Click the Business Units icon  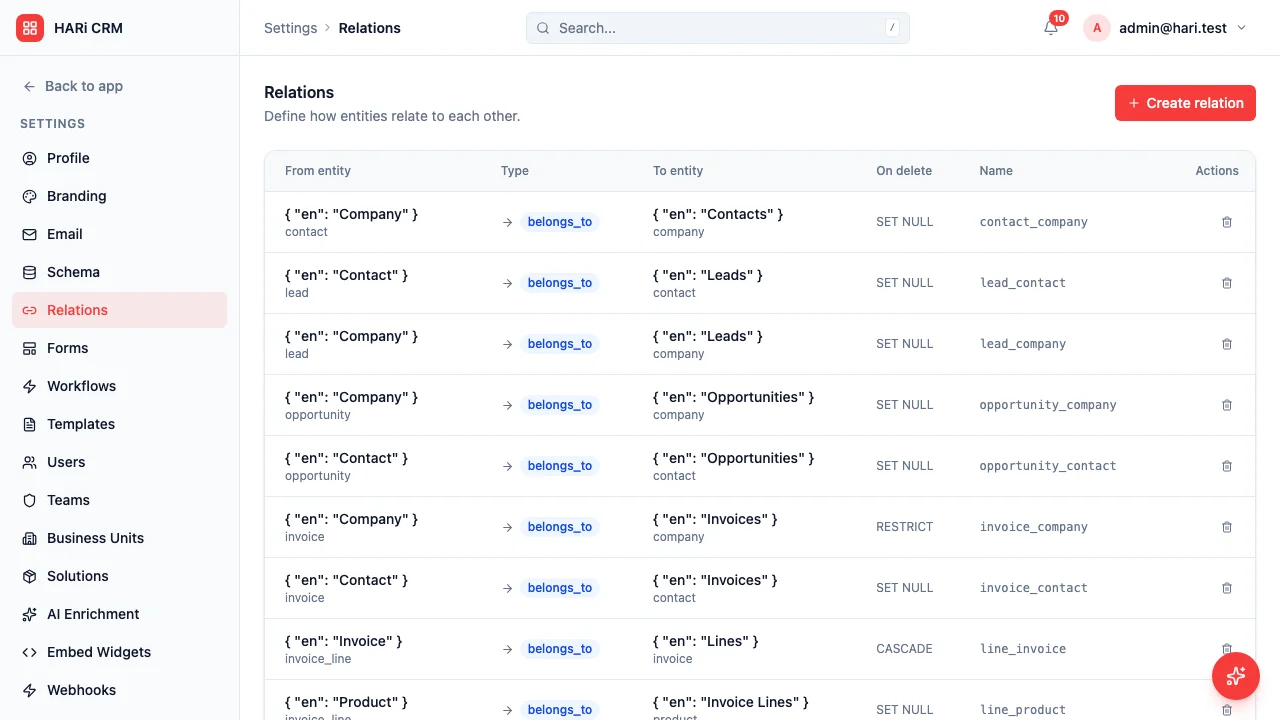29,538
